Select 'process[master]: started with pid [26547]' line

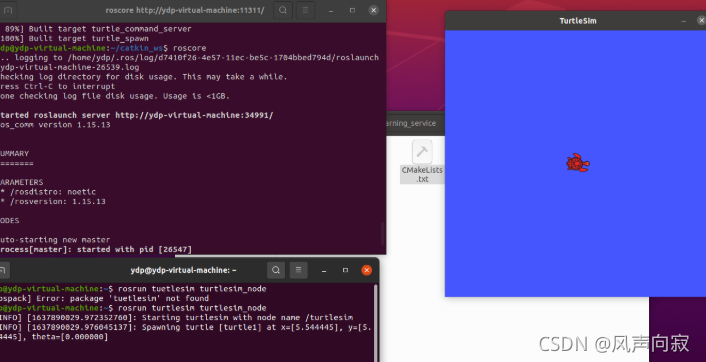[x=96, y=249]
